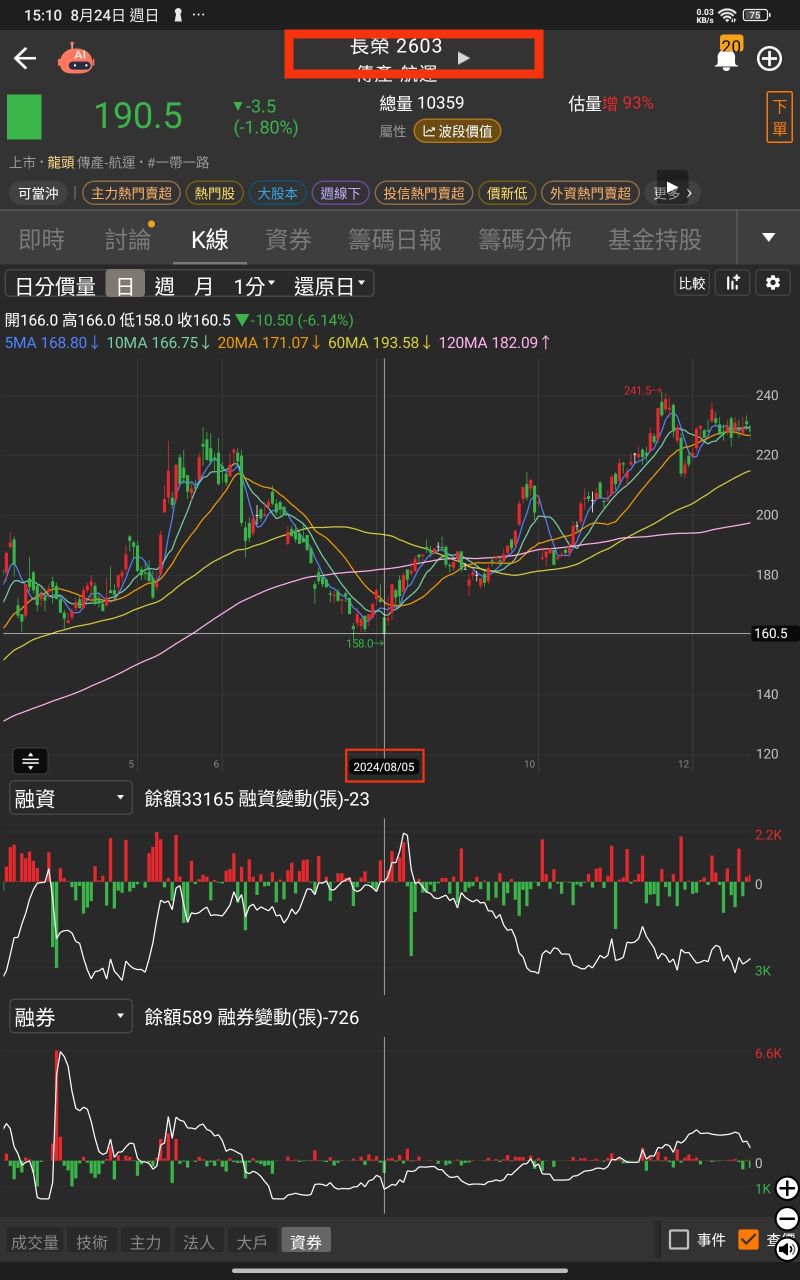The width and height of the screenshot is (800, 1280).
Task: Open the 融資 indicator dropdown
Action: tap(71, 798)
